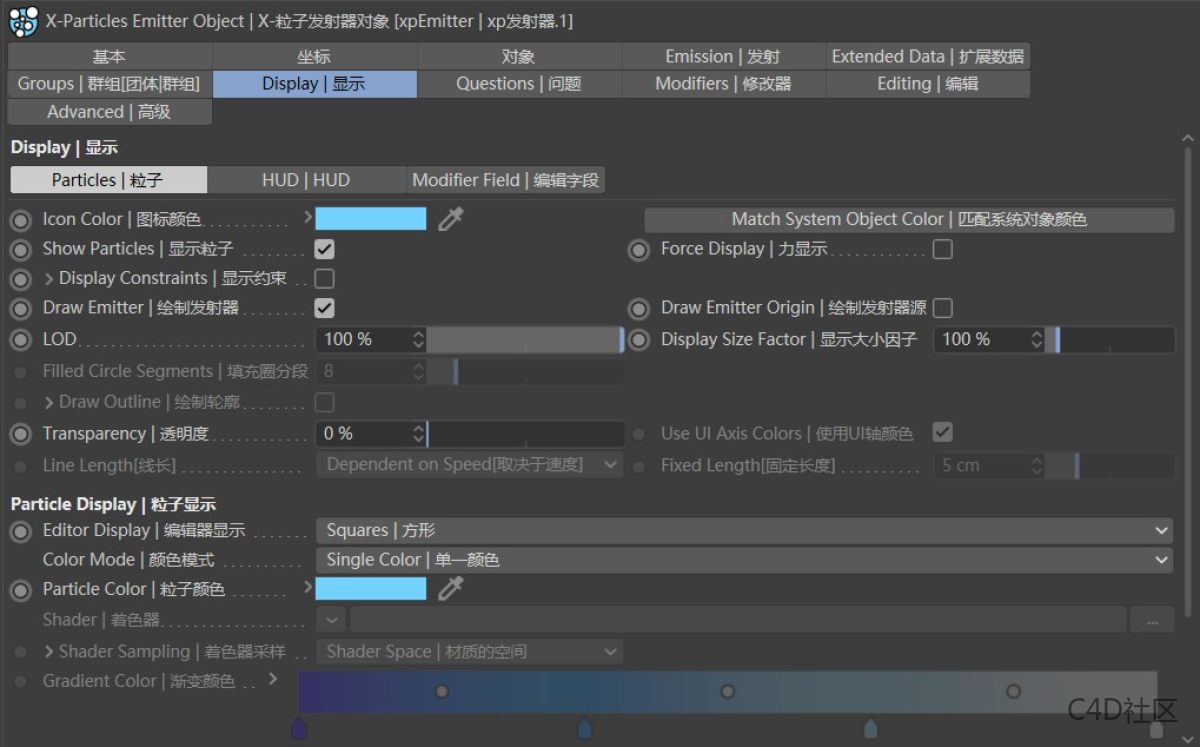The width and height of the screenshot is (1200, 747).
Task: Click the keyframe record circle next to LOD
Action: tap(21, 339)
